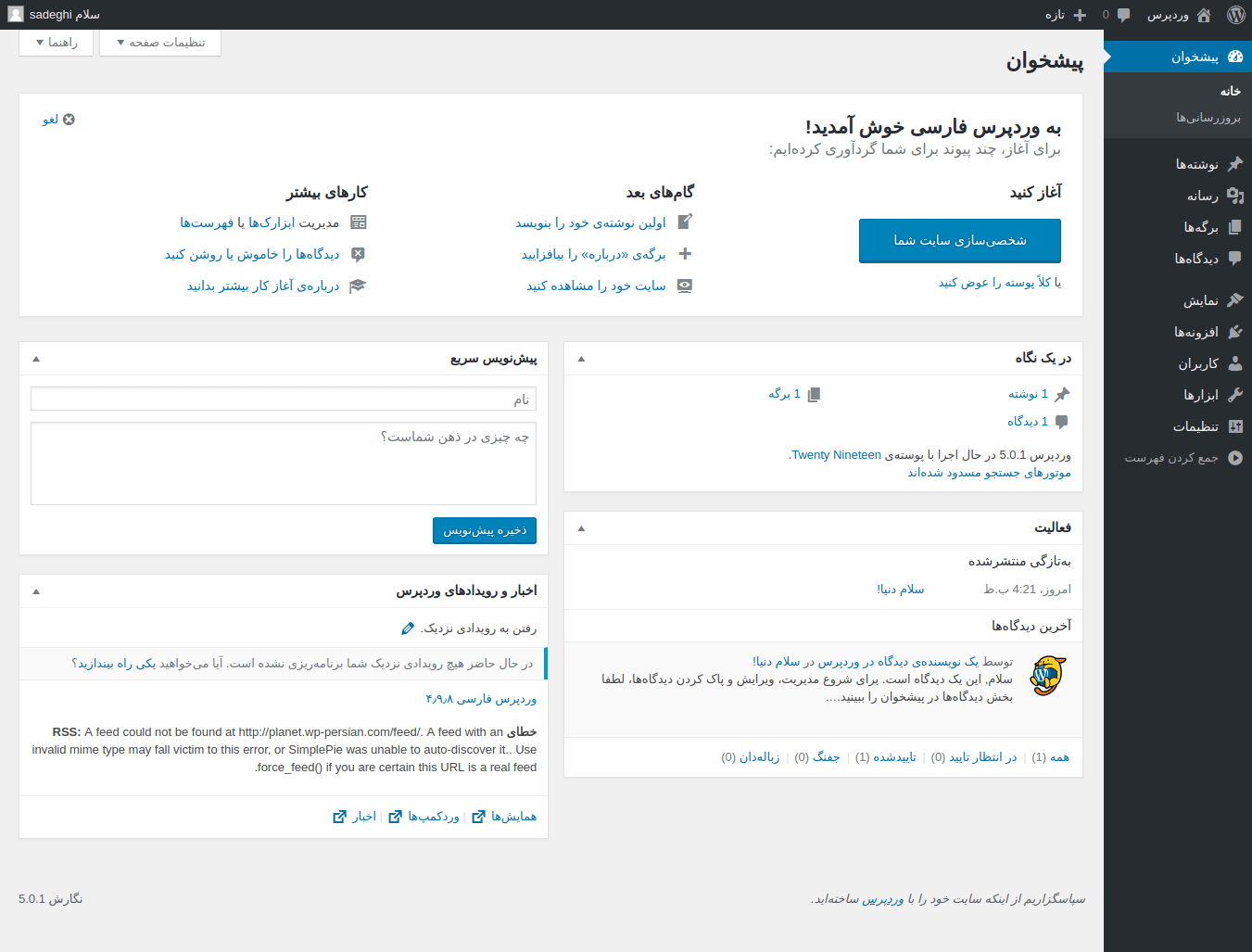
Task: Click the user icon beside کاربران
Action: [x=1235, y=363]
